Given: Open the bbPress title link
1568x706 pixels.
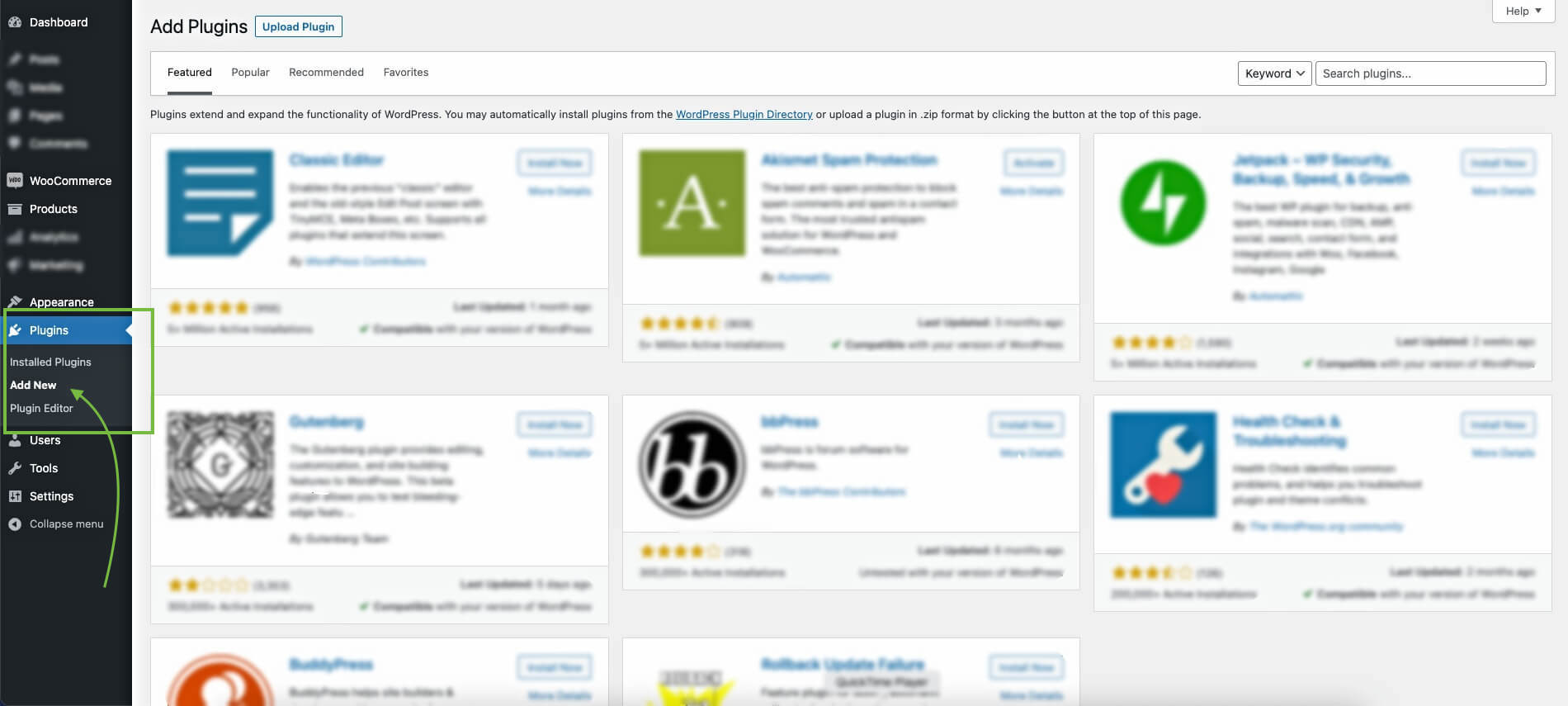Looking at the screenshot, I should [x=790, y=422].
